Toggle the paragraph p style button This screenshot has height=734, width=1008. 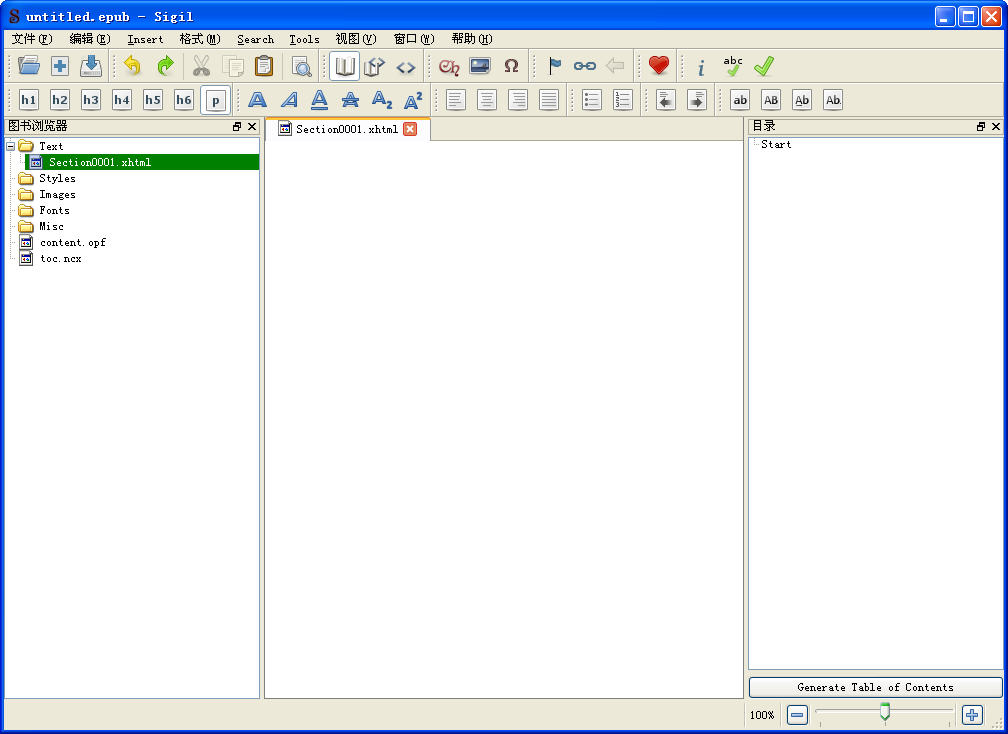215,100
